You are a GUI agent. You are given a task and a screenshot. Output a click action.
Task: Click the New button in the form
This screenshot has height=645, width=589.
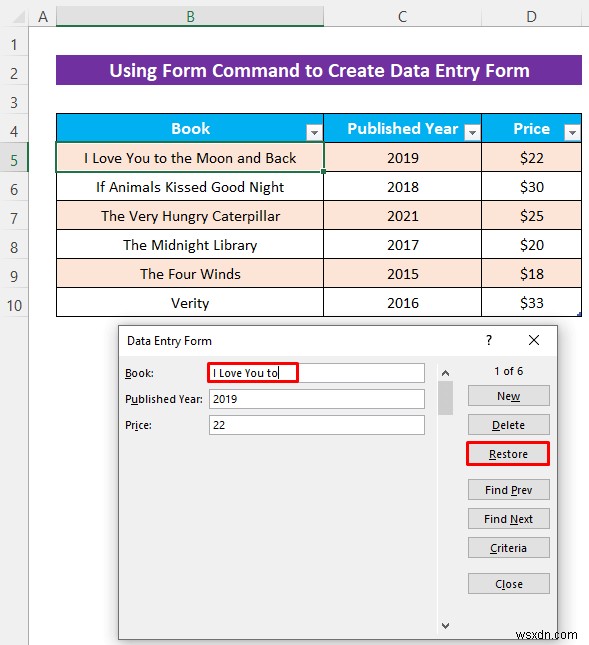(x=508, y=396)
